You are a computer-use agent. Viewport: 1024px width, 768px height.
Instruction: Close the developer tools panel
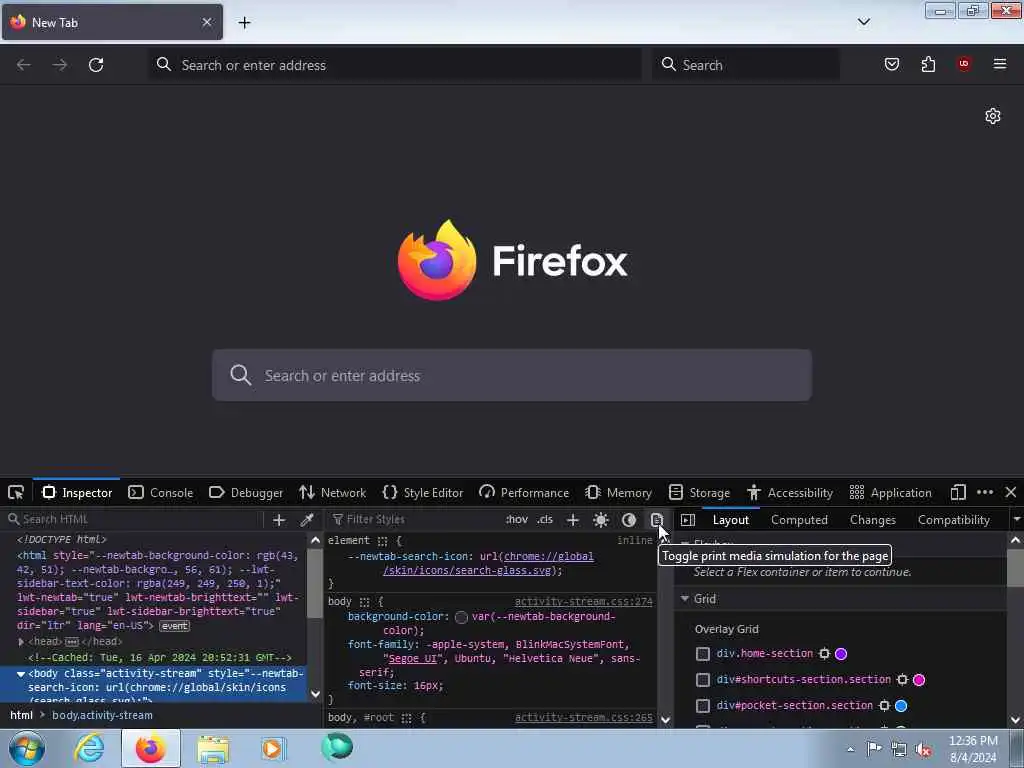[1010, 492]
